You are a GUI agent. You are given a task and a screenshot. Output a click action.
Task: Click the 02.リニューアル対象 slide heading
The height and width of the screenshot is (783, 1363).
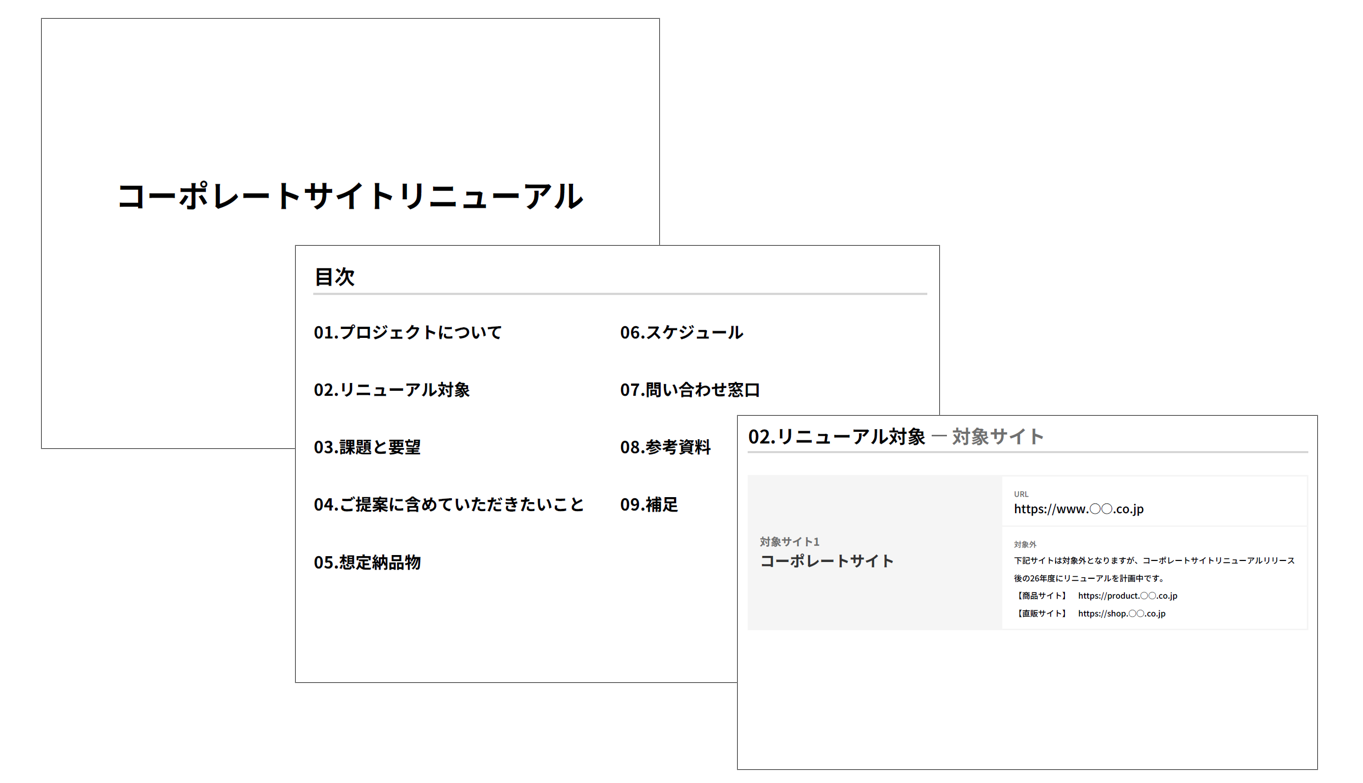[x=837, y=436]
